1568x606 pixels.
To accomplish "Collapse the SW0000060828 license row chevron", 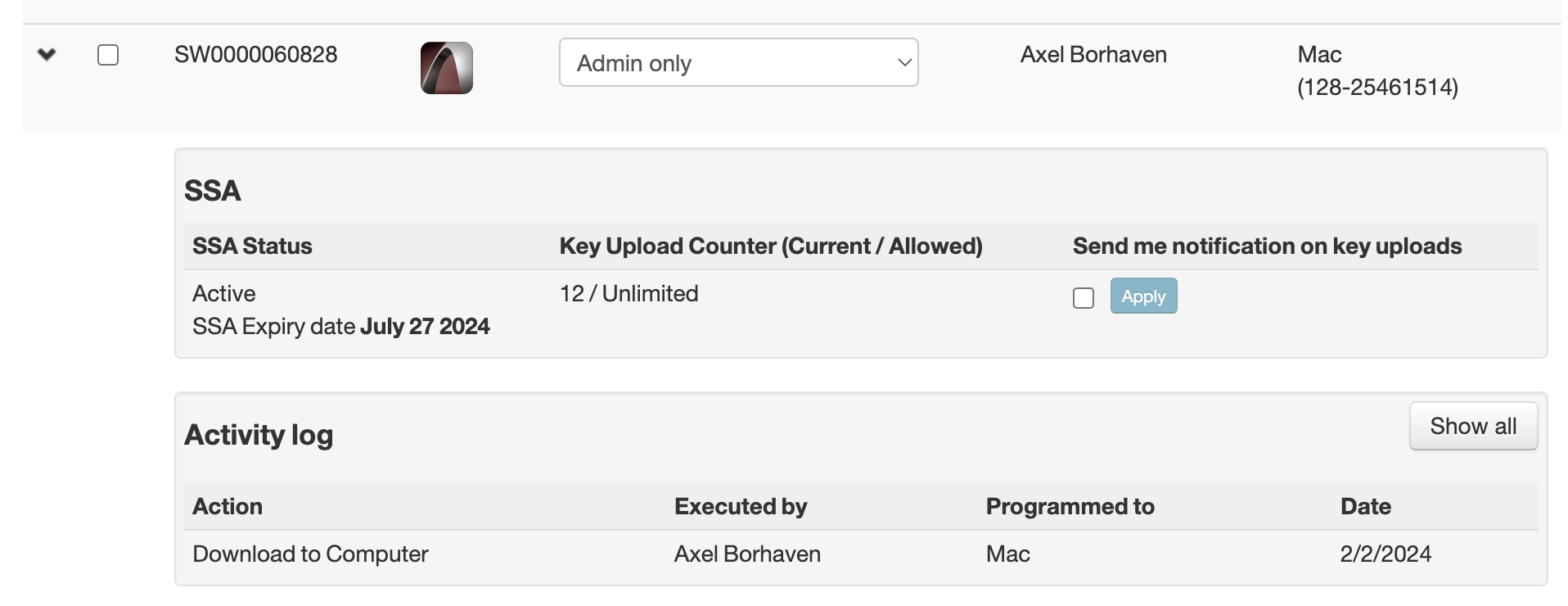I will pyautogui.click(x=47, y=55).
